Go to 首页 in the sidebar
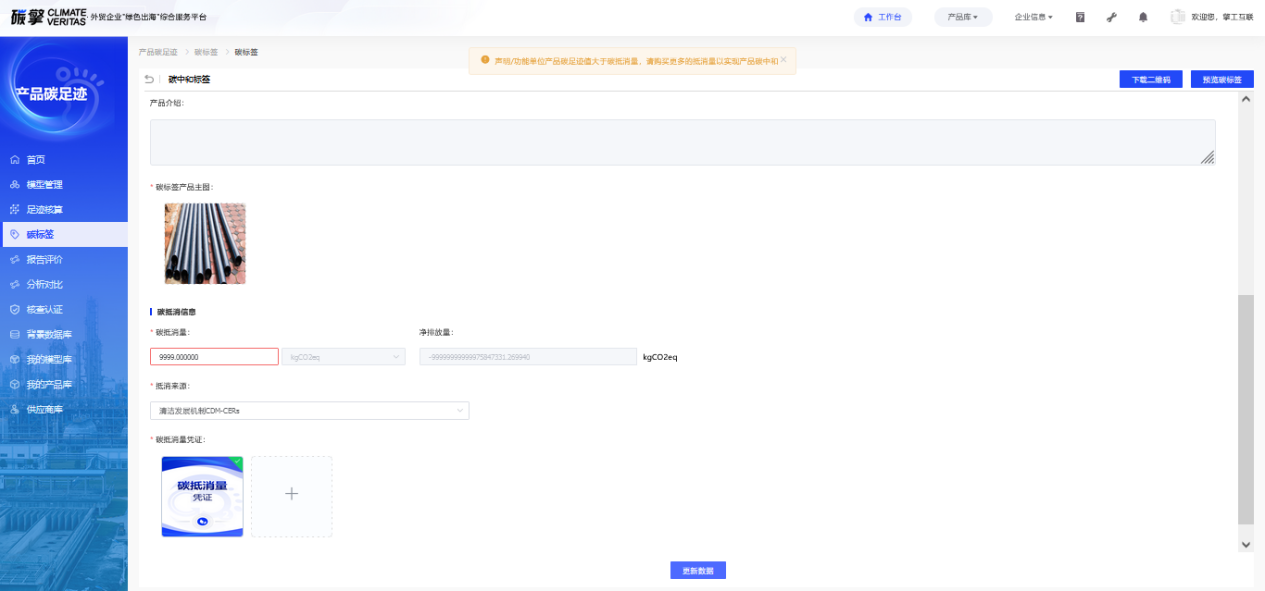1265x591 pixels. point(36,160)
